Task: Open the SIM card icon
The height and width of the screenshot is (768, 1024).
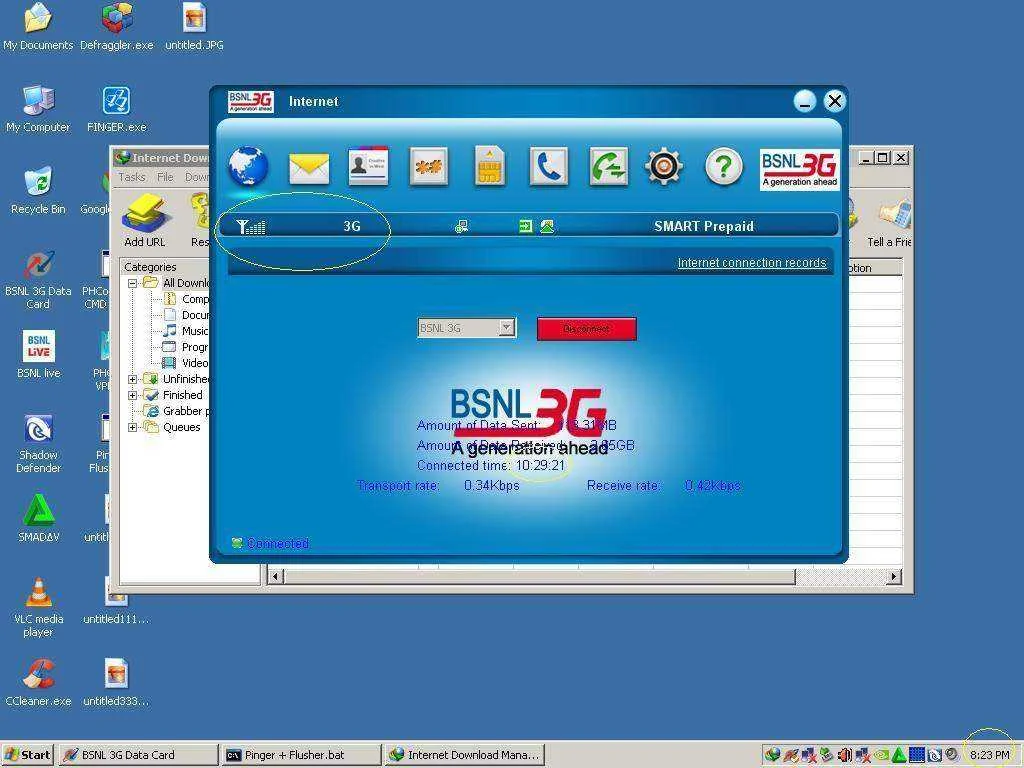Action: pyautogui.click(x=489, y=167)
